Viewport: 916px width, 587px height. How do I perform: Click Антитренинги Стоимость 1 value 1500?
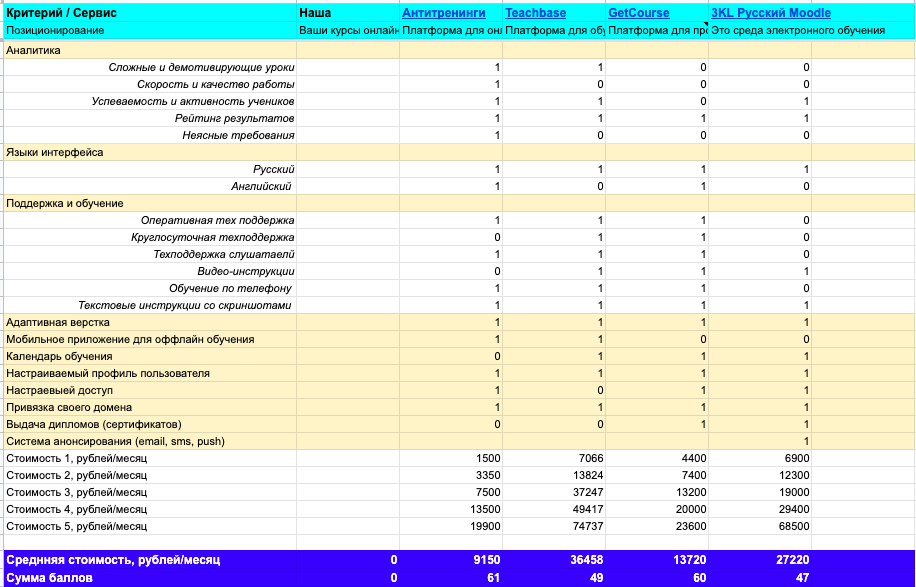click(451, 459)
